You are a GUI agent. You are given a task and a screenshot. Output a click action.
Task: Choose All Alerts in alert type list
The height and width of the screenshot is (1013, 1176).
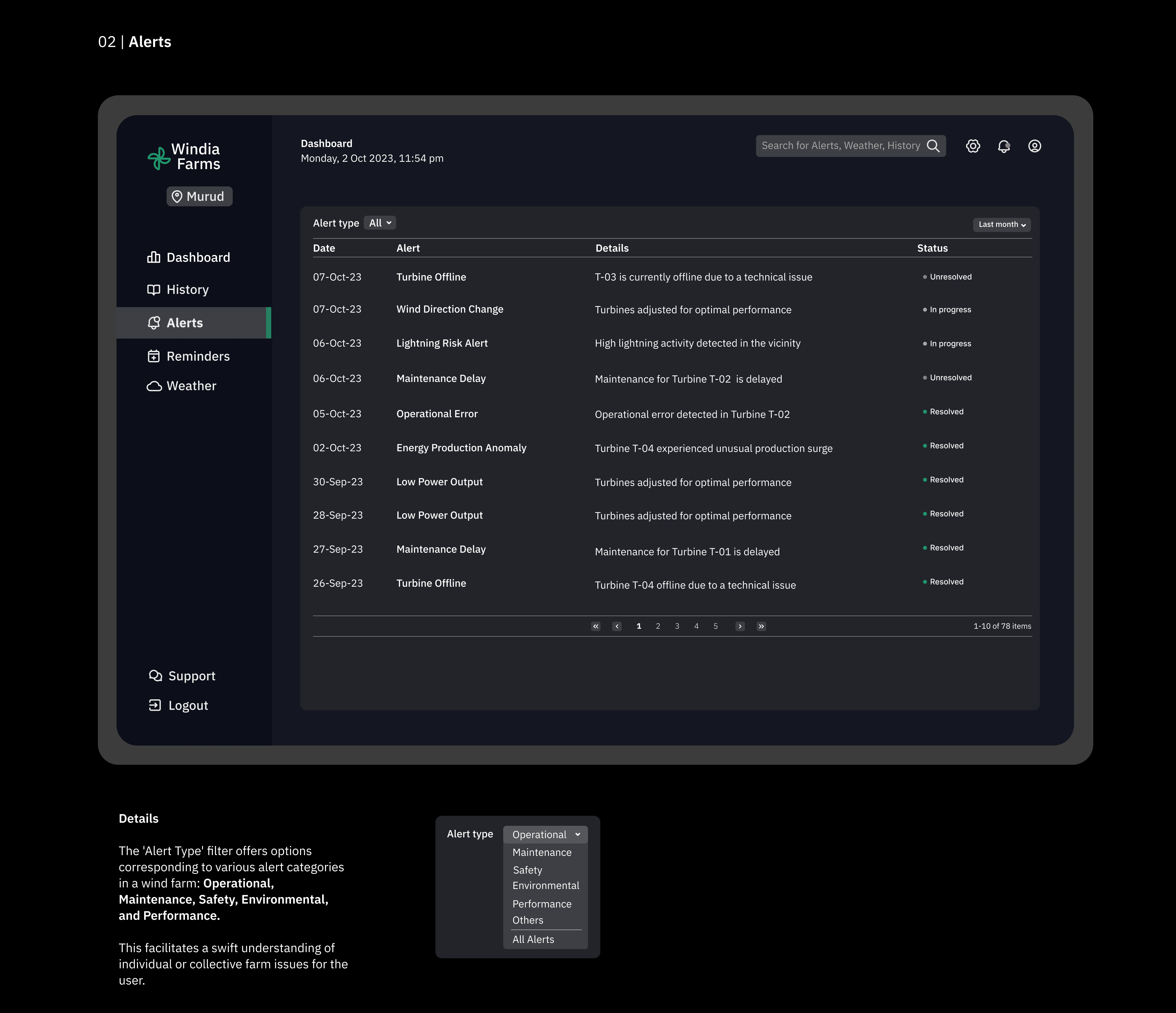click(533, 939)
